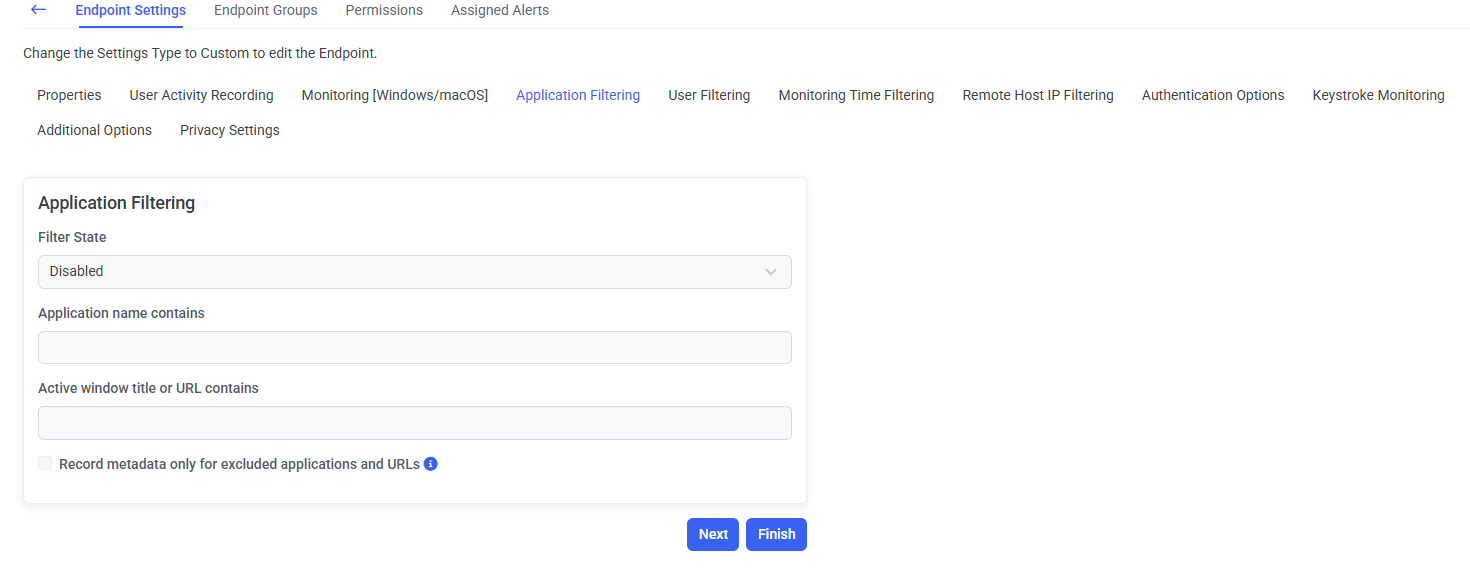Select the Properties sub-tab

[69, 95]
